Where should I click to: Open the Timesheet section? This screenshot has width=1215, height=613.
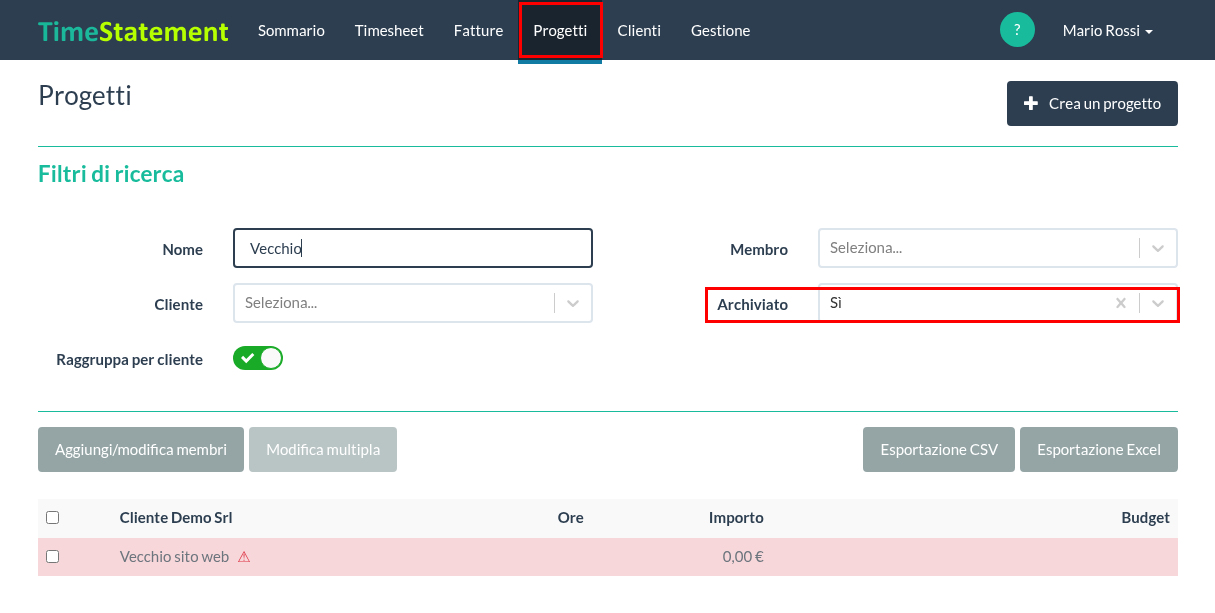click(389, 31)
